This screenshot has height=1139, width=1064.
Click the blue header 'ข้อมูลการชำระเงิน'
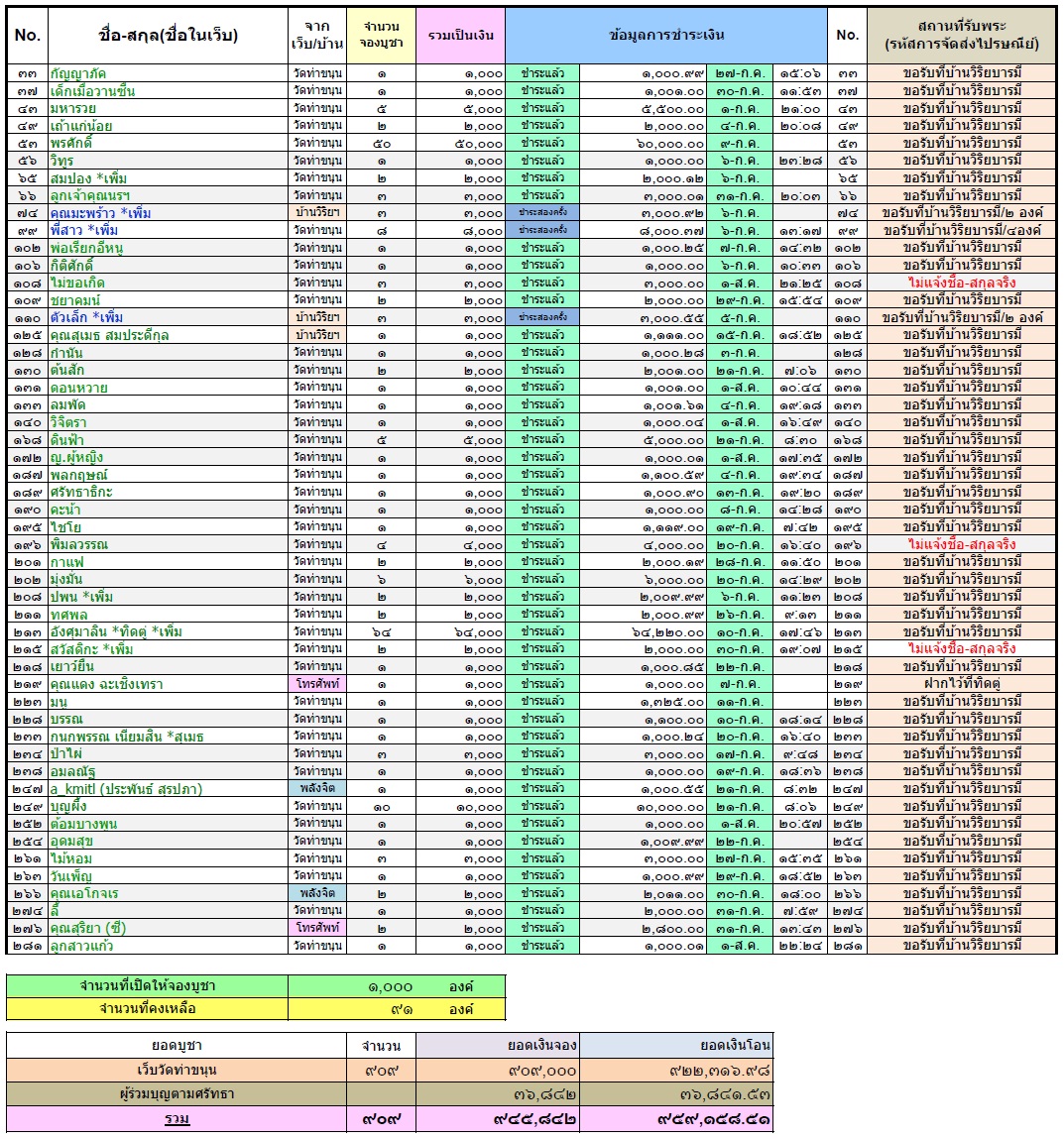(666, 35)
